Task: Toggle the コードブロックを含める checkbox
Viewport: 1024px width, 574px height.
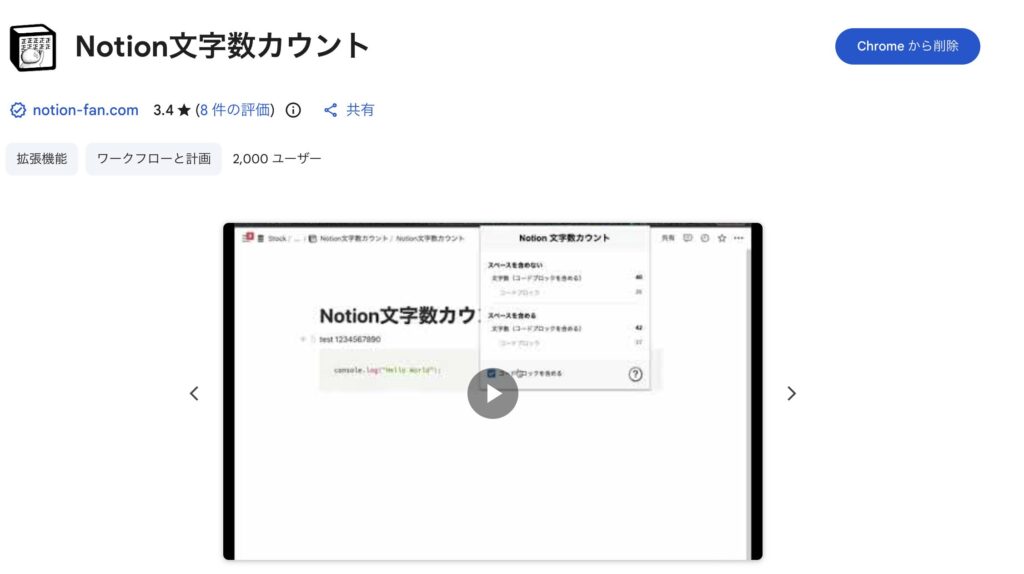Action: click(x=492, y=374)
